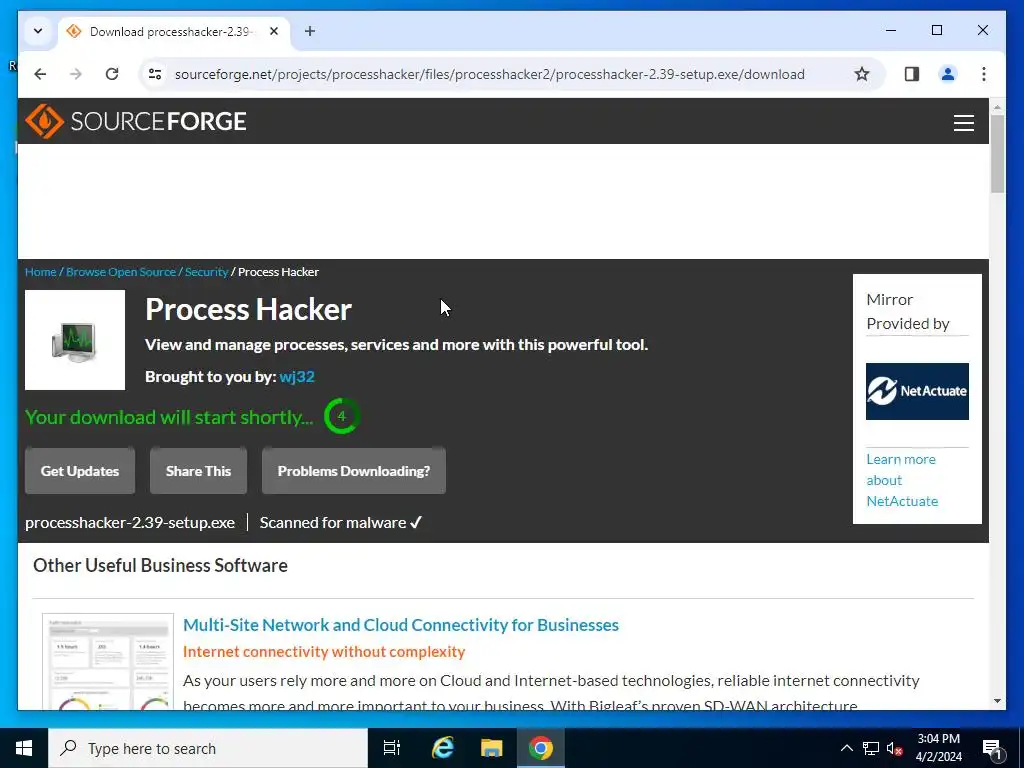Select the Download processhacker browser tab
The image size is (1024, 768).
point(173,31)
